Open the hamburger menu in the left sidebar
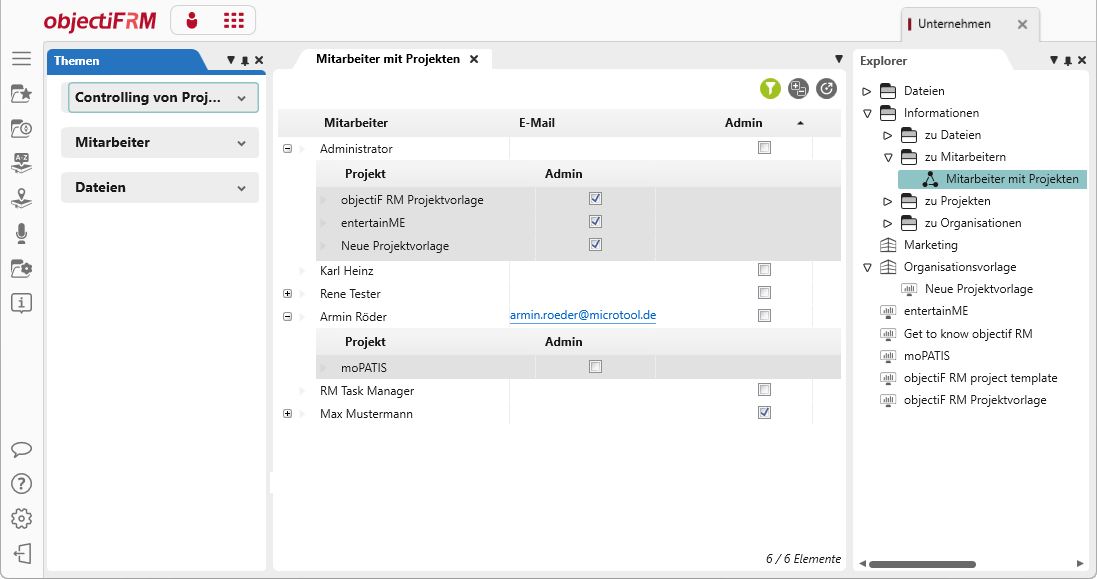 click(21, 59)
